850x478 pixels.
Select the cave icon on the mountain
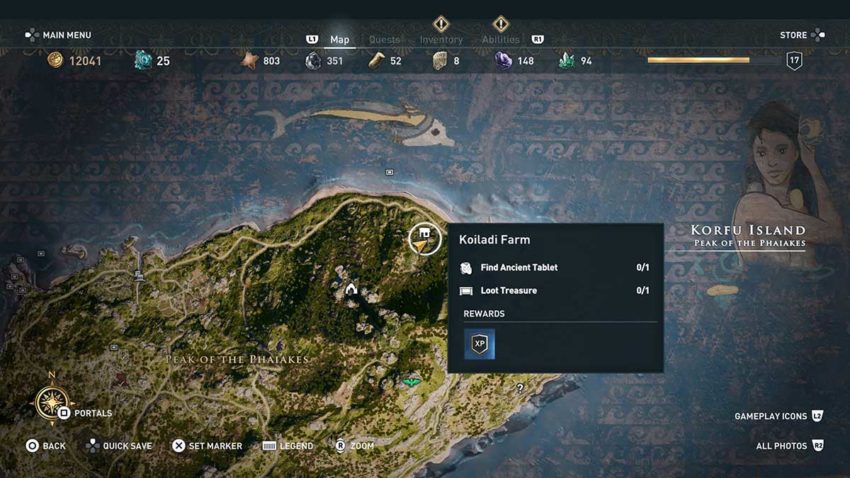(351, 288)
